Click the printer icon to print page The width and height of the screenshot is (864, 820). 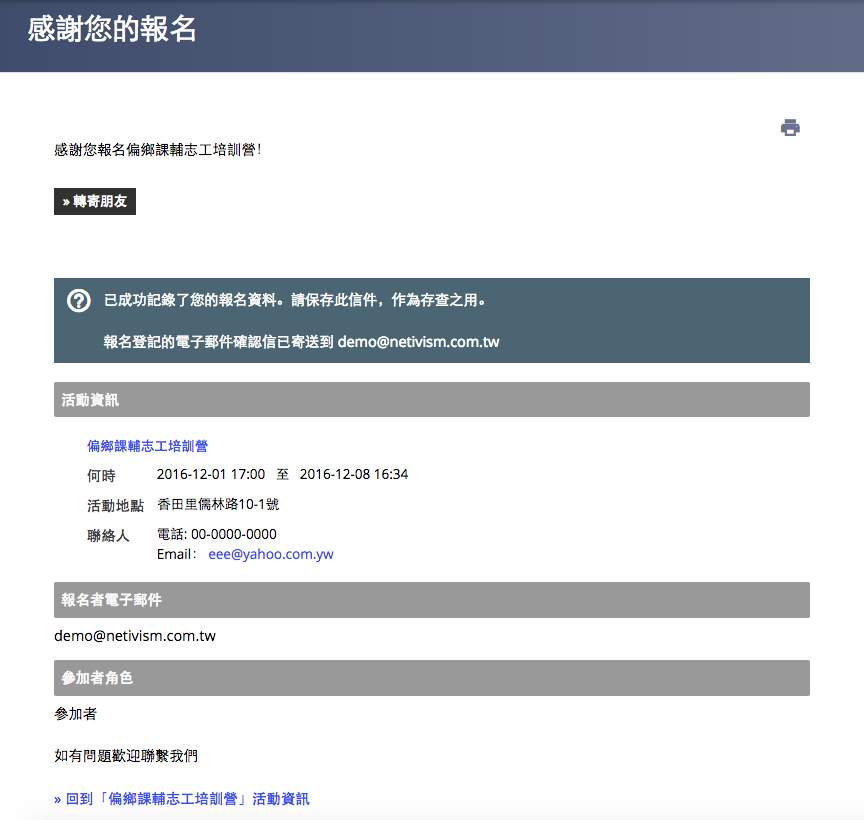tap(790, 128)
